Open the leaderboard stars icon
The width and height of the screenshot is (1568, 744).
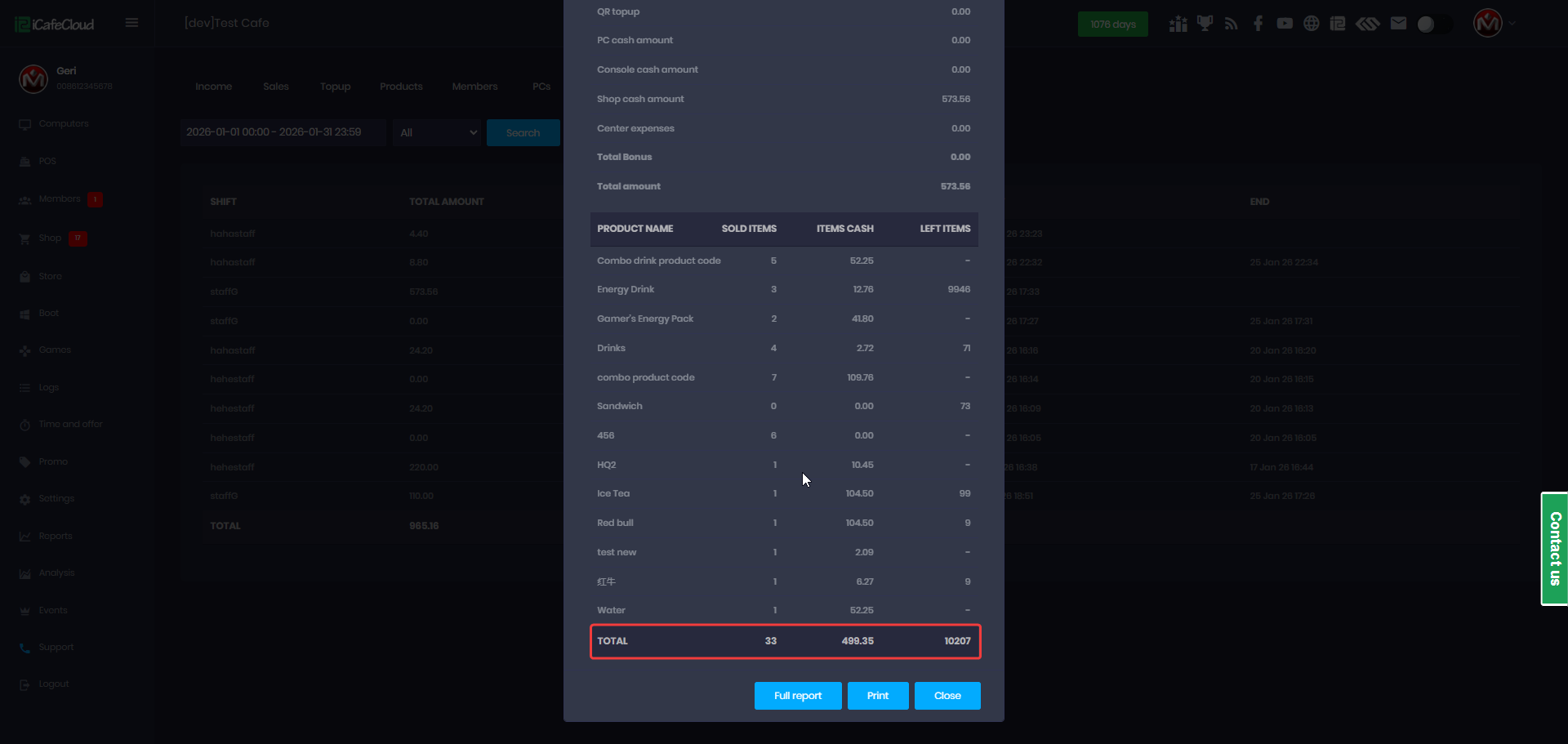1178,24
